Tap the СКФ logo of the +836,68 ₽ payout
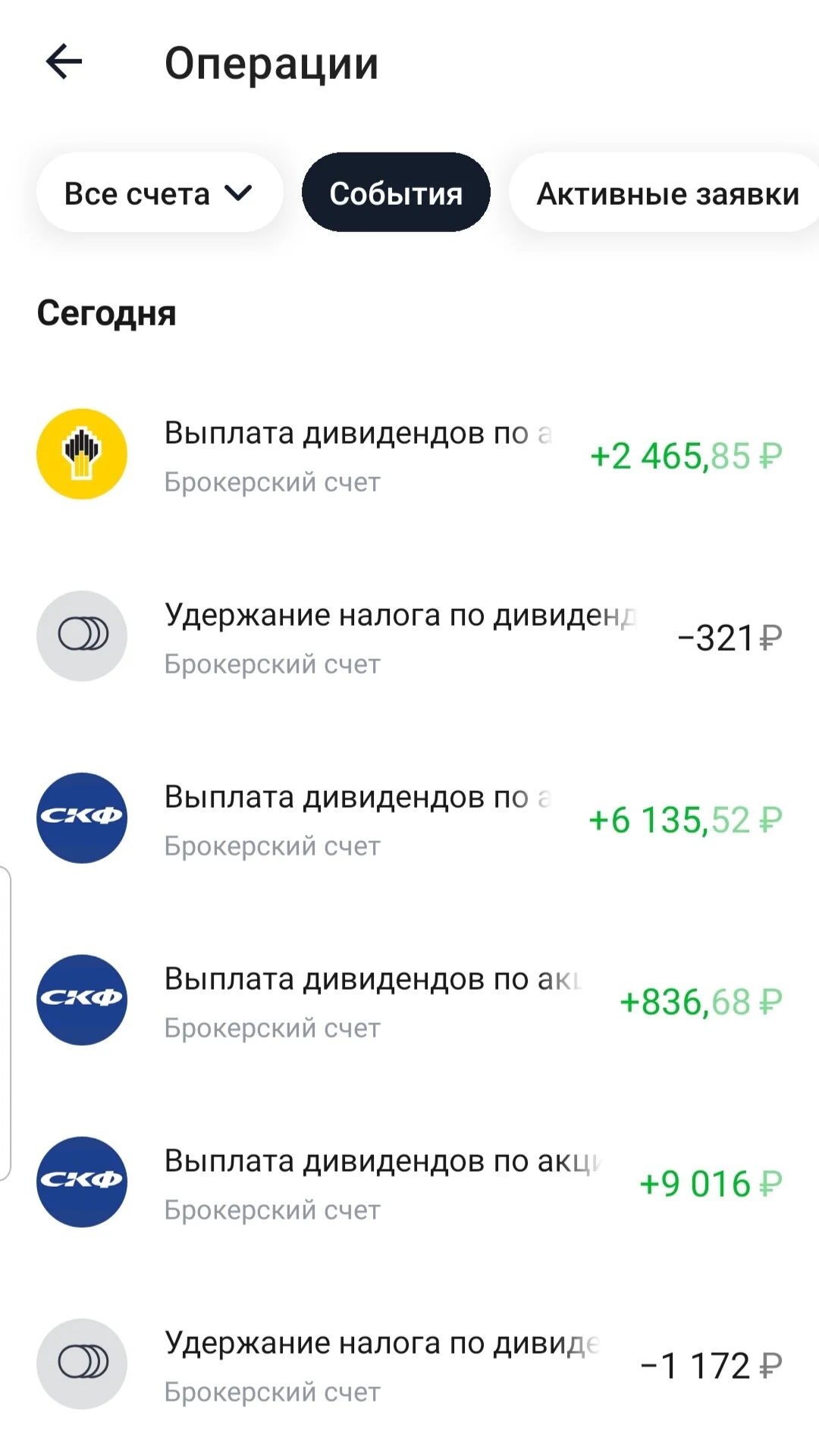Image resolution: width=819 pixels, height=1456 pixels. tap(82, 1000)
